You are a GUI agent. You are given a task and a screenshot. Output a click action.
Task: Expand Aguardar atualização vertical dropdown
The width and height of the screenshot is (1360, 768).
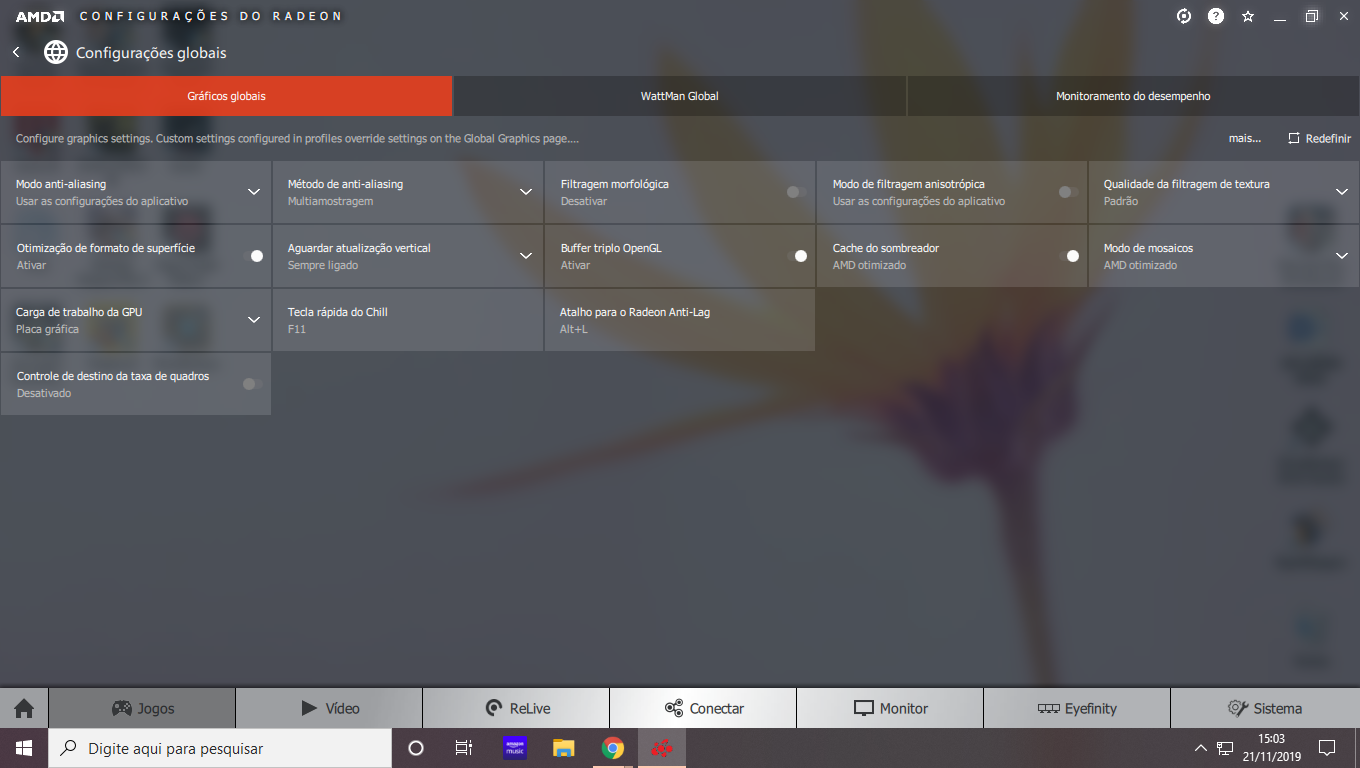(x=526, y=256)
